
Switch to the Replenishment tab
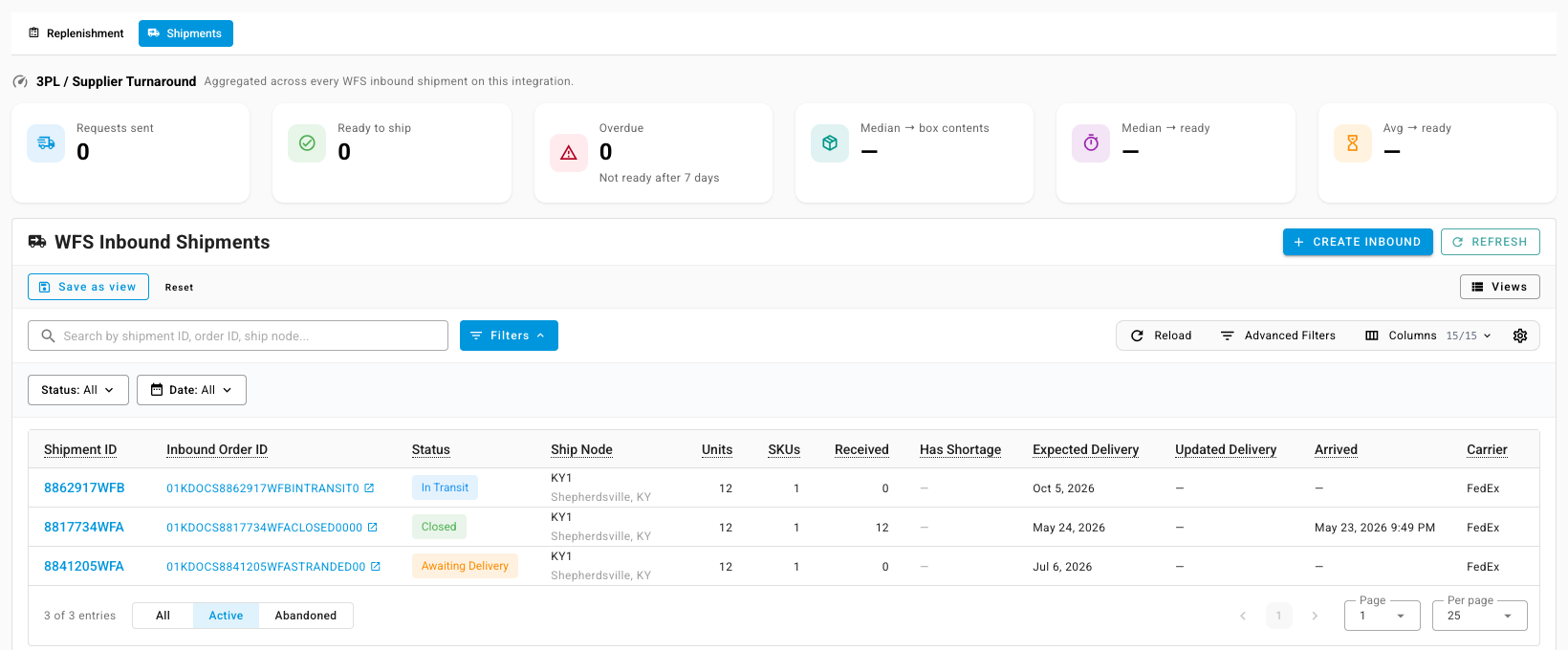pyautogui.click(x=76, y=33)
